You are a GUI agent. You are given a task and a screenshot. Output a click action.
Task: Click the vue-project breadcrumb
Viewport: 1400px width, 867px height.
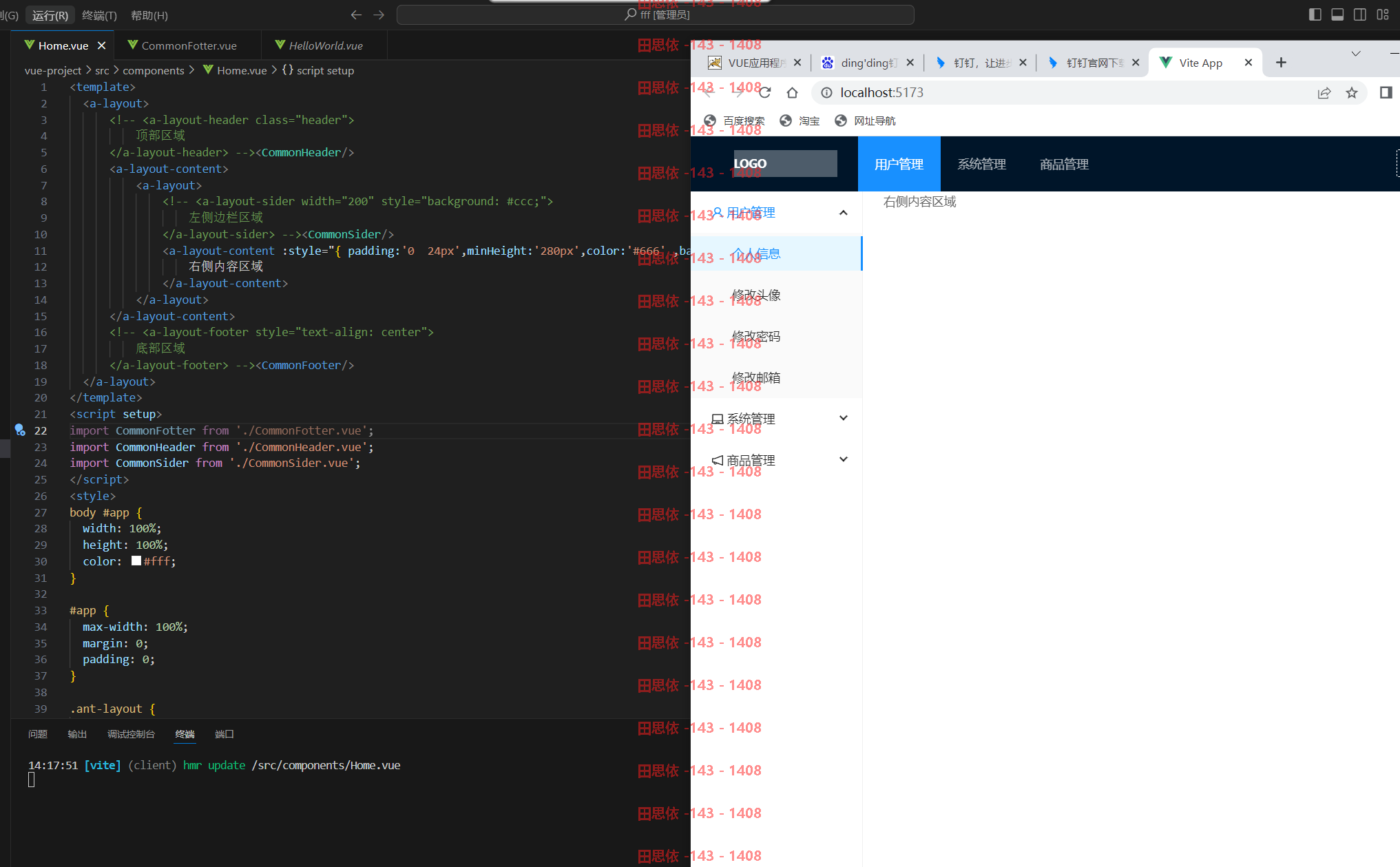pos(53,70)
